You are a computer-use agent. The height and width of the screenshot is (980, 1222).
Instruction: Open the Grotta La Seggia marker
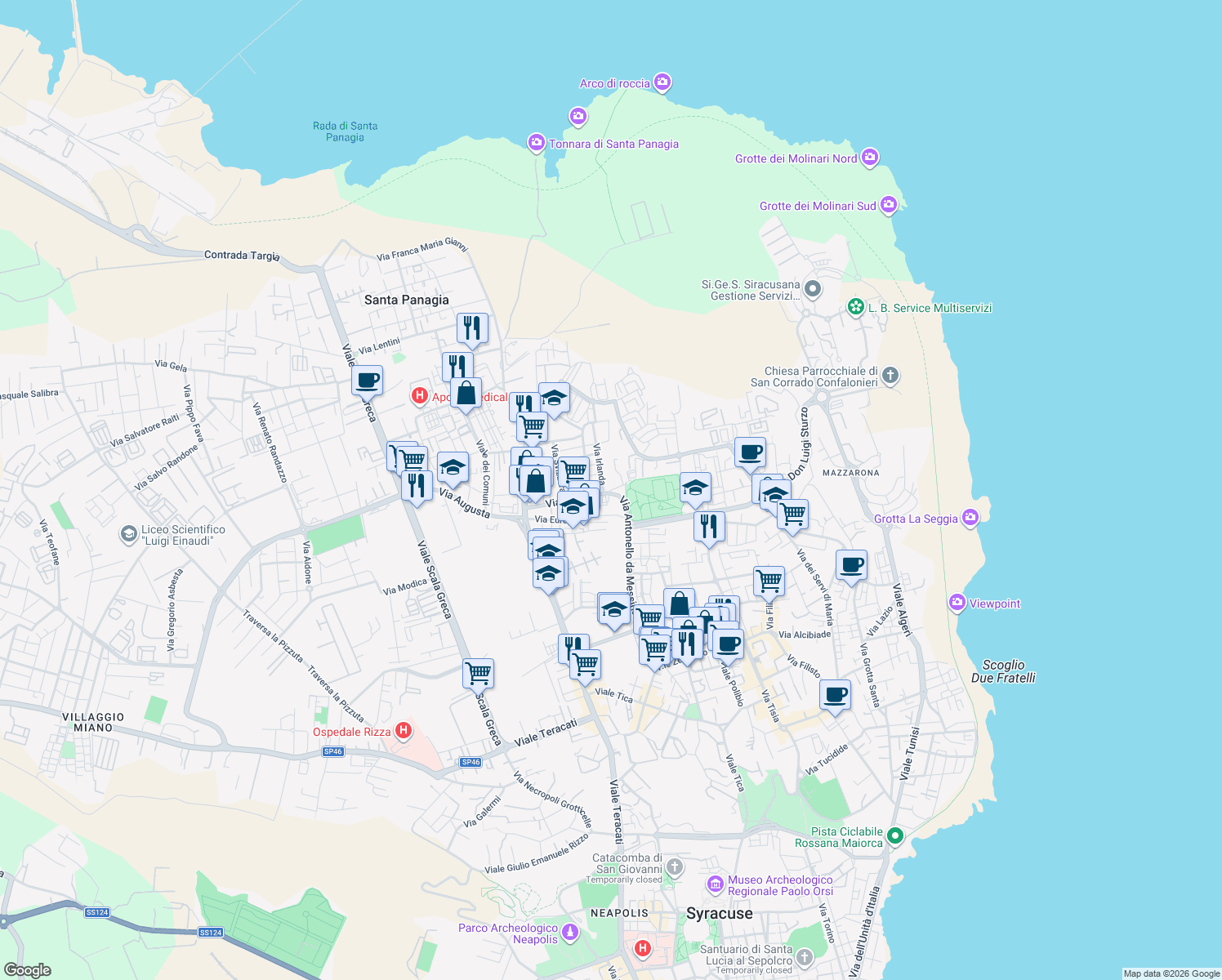(970, 518)
